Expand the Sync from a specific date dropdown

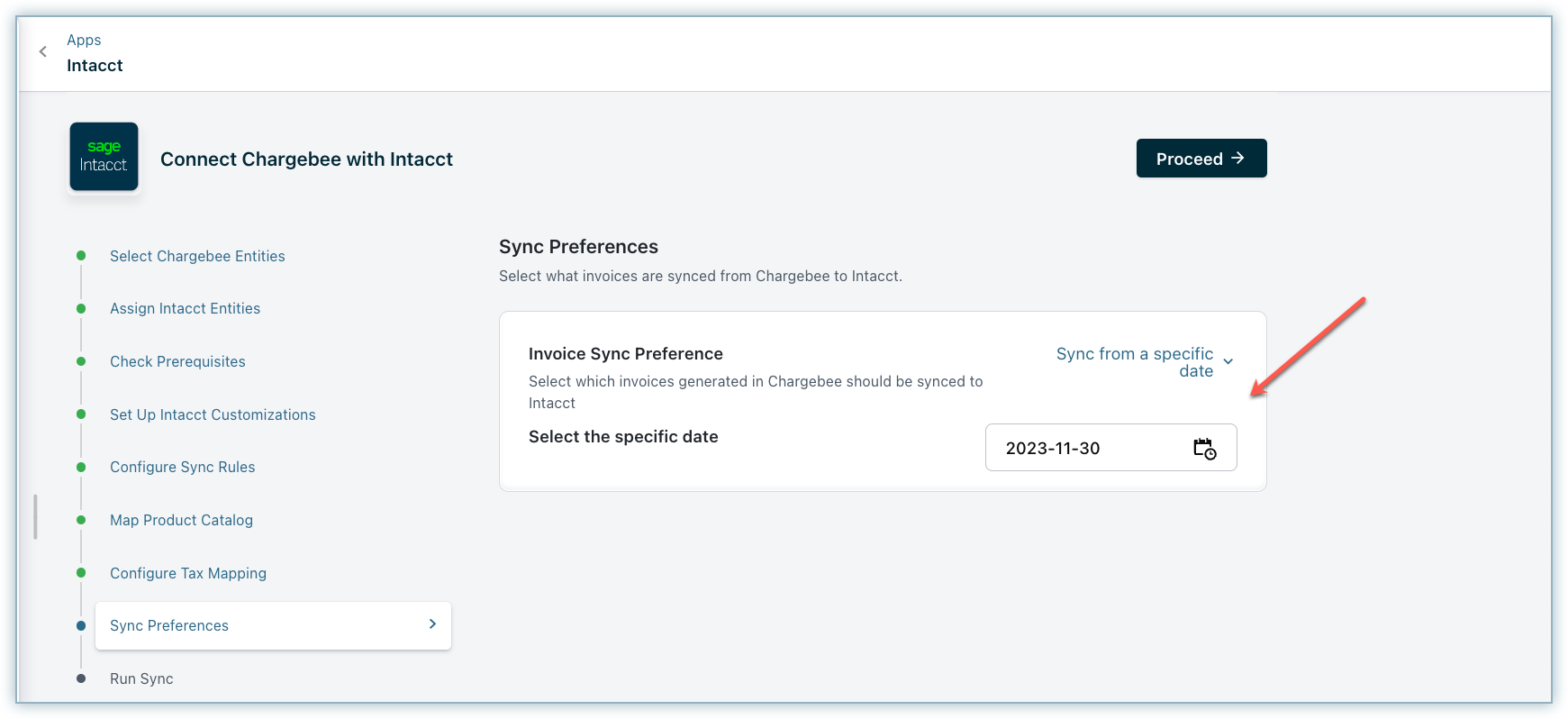point(1134,362)
